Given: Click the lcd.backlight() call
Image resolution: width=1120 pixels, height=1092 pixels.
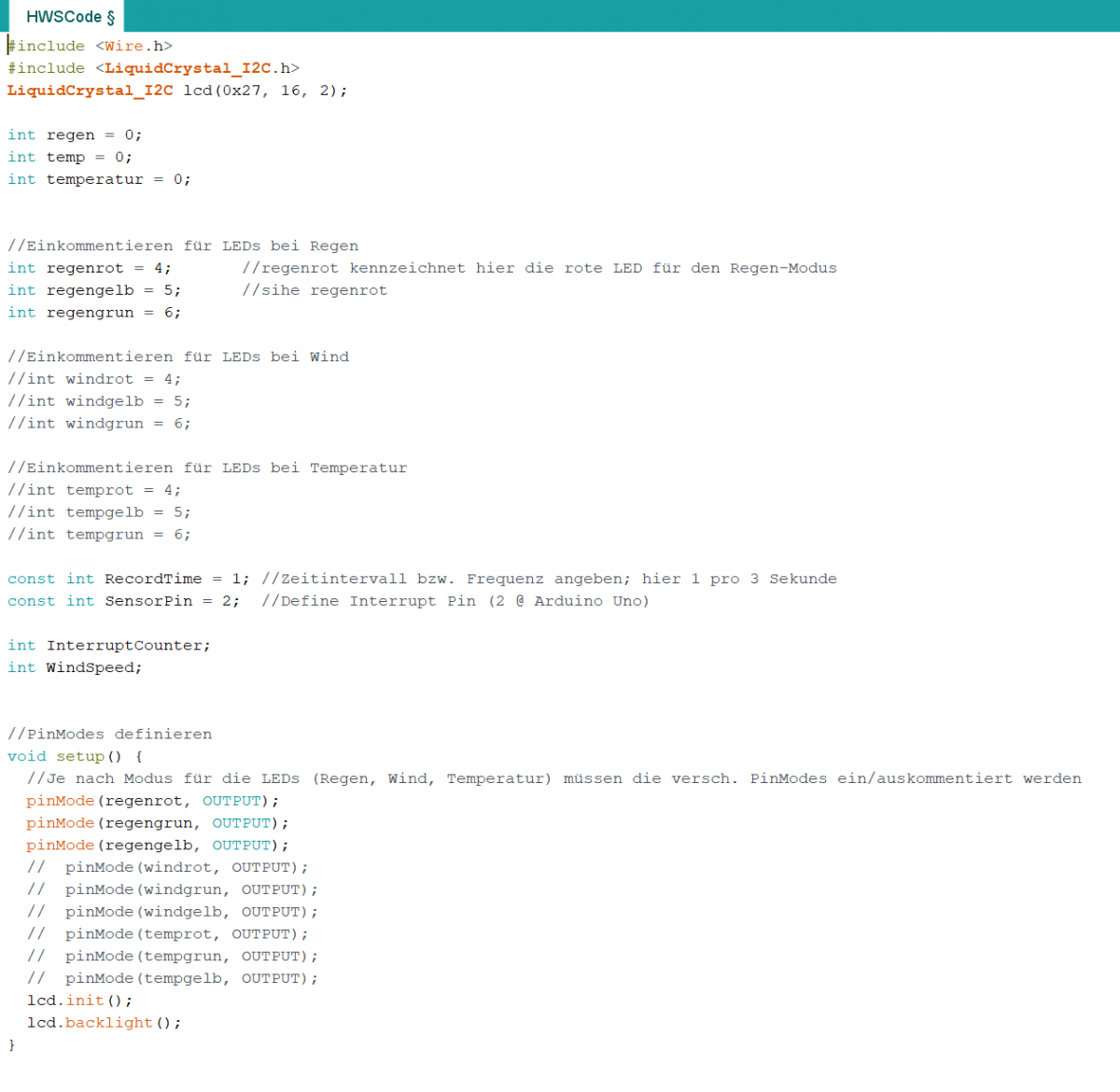Looking at the screenshot, I should 104,1023.
